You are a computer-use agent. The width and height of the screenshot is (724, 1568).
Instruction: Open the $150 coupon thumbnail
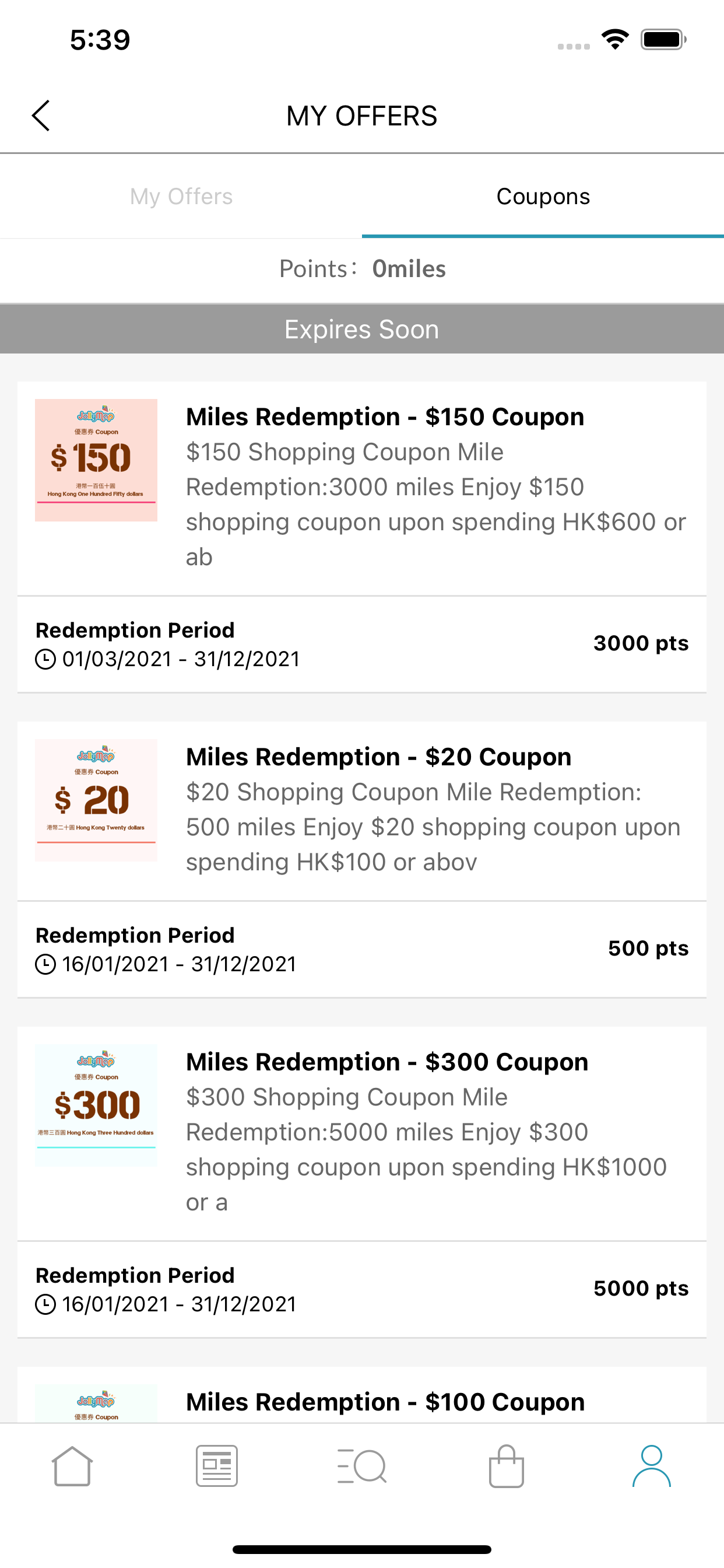click(x=96, y=460)
